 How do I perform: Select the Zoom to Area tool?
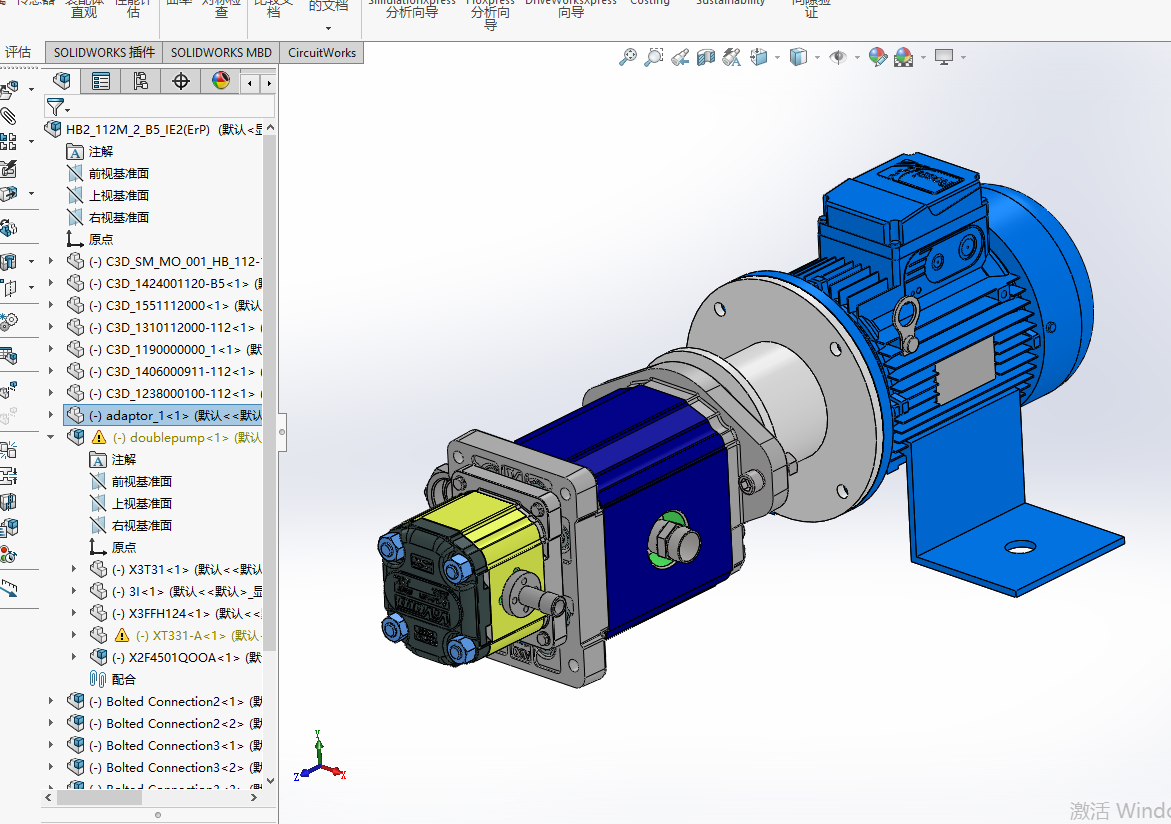coord(653,58)
